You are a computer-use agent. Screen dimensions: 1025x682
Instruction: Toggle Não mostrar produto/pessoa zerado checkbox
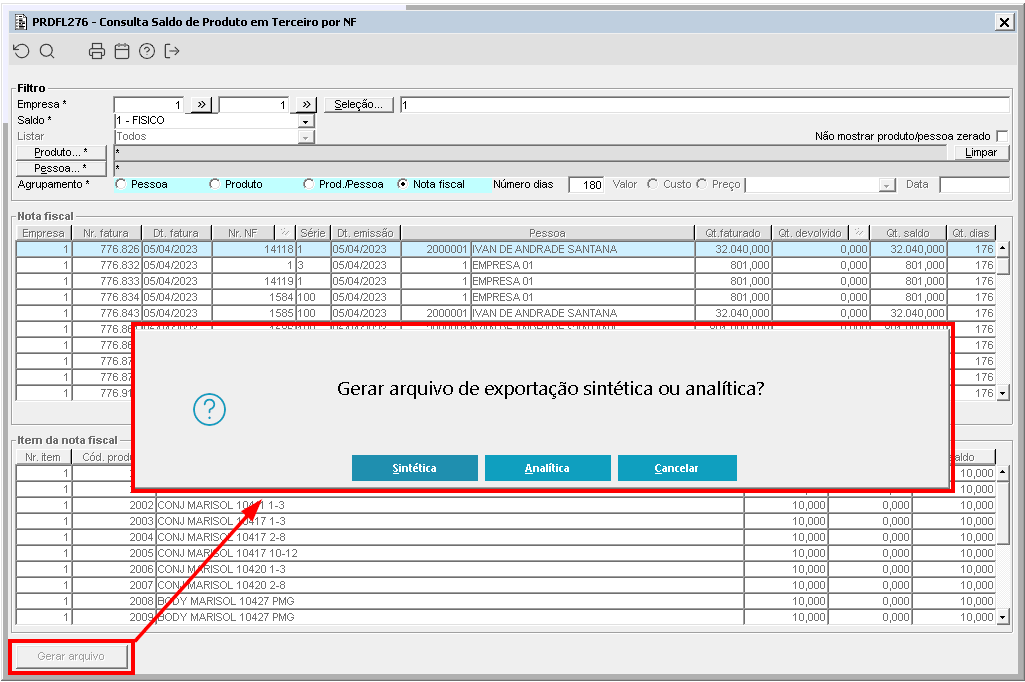[1002, 136]
